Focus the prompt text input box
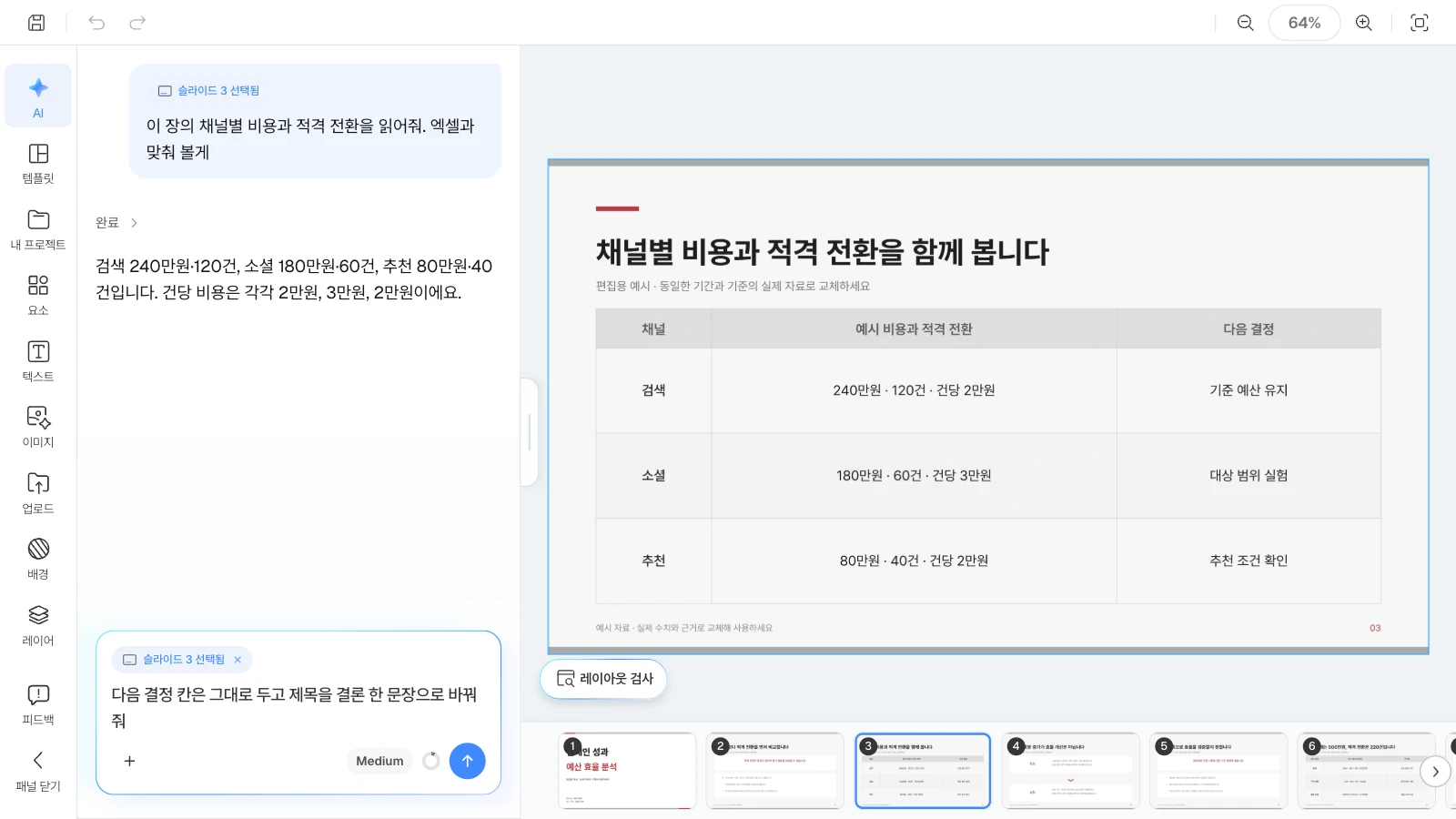 [x=298, y=707]
